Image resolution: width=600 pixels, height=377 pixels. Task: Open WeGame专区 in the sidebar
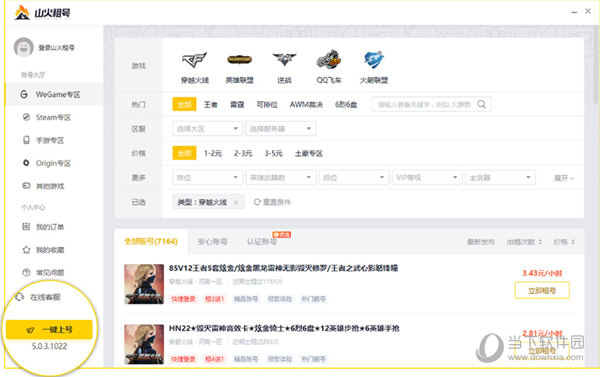(54, 95)
